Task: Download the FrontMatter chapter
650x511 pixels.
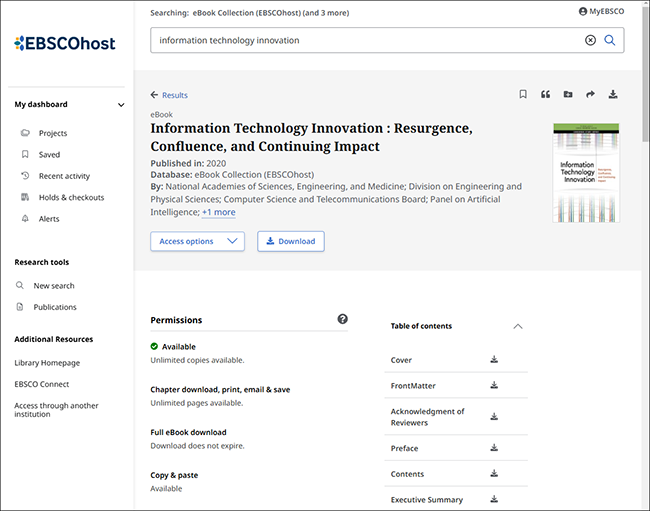Action: 494,385
